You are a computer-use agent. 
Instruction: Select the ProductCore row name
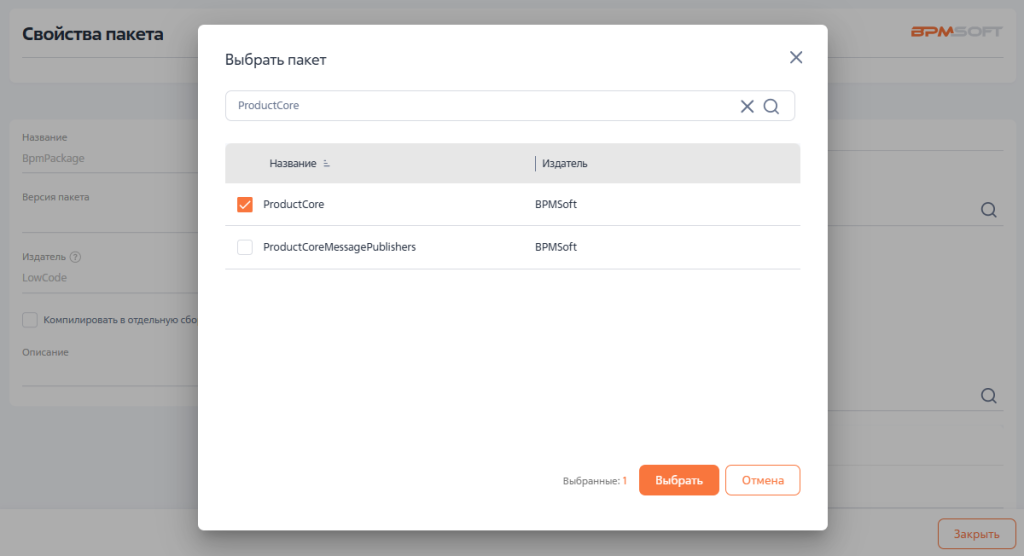coord(293,205)
